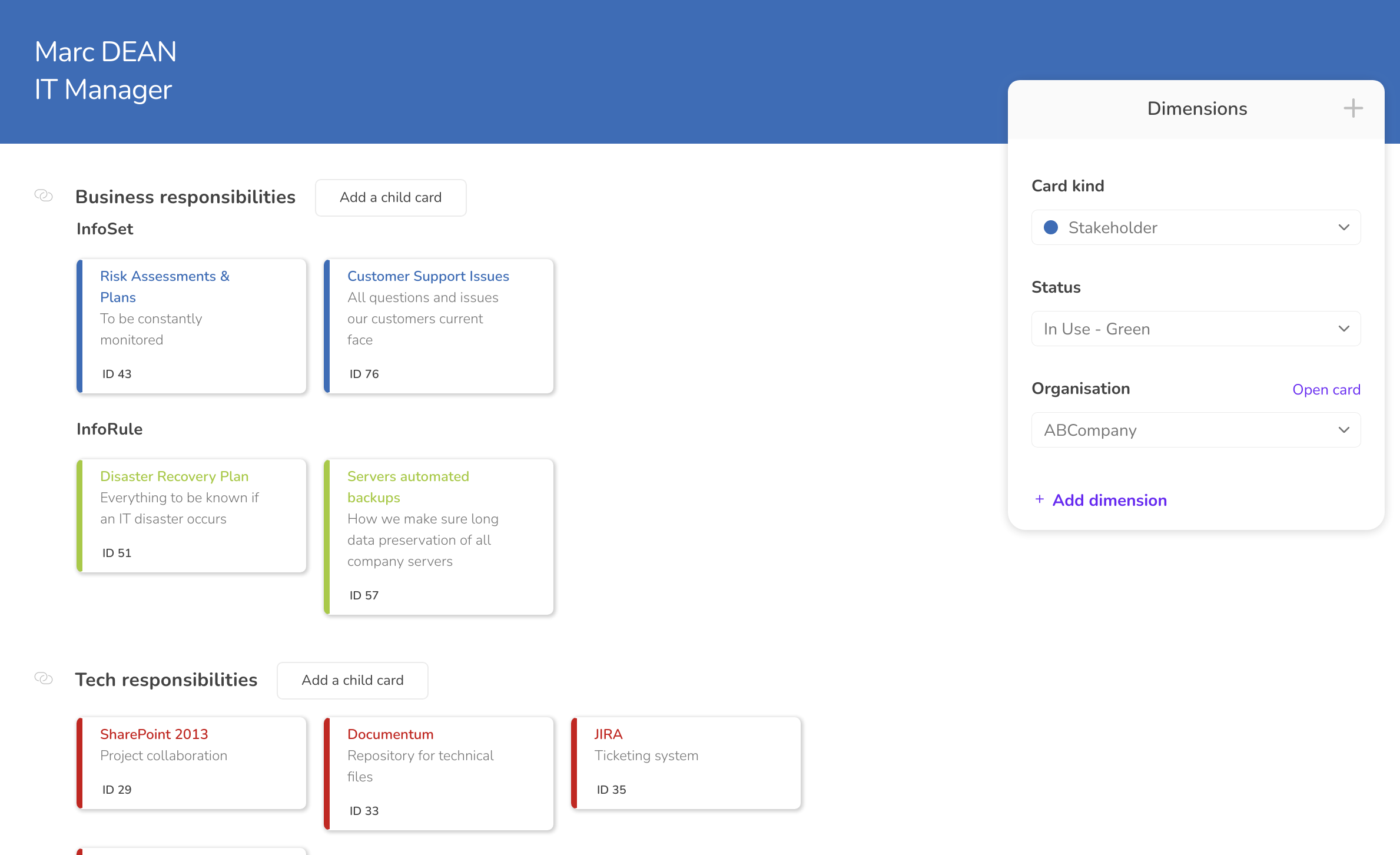Click link icon beside Tech responsibilities
The width and height of the screenshot is (1400, 855).
[x=44, y=678]
